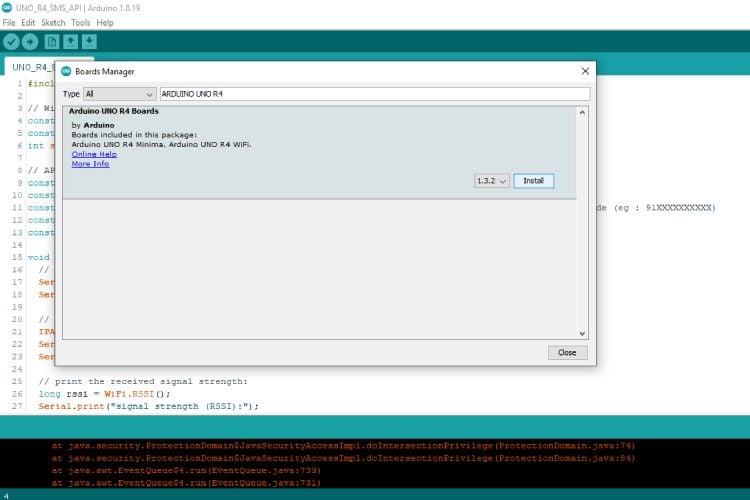Click the Arduino logo in Boards Manager title
Screen dimensions: 750x500
pos(66,71)
